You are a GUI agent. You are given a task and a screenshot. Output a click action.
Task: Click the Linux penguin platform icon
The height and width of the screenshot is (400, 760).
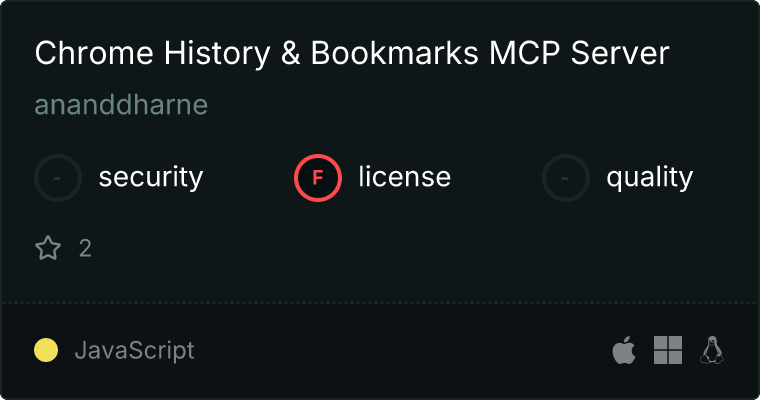(712, 350)
